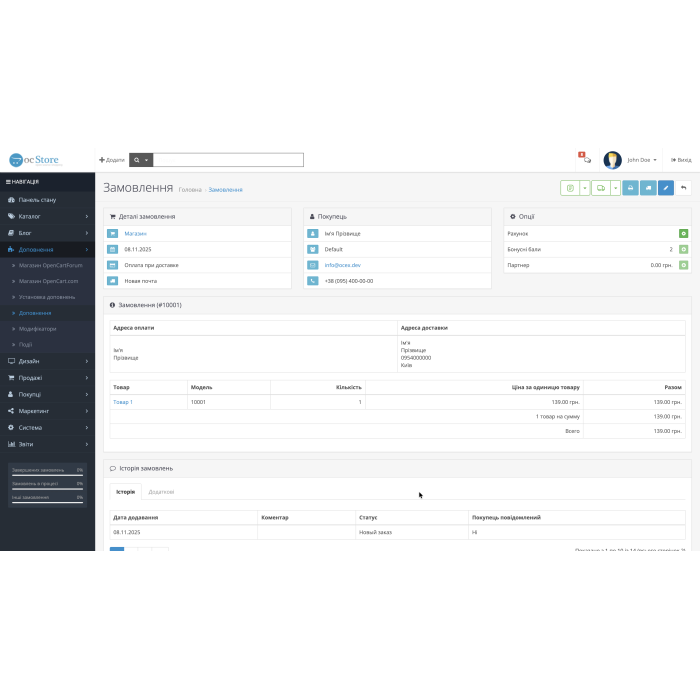The image size is (700, 700).
Task: Open Установка доповнень submenu item
Action: [x=47, y=297]
